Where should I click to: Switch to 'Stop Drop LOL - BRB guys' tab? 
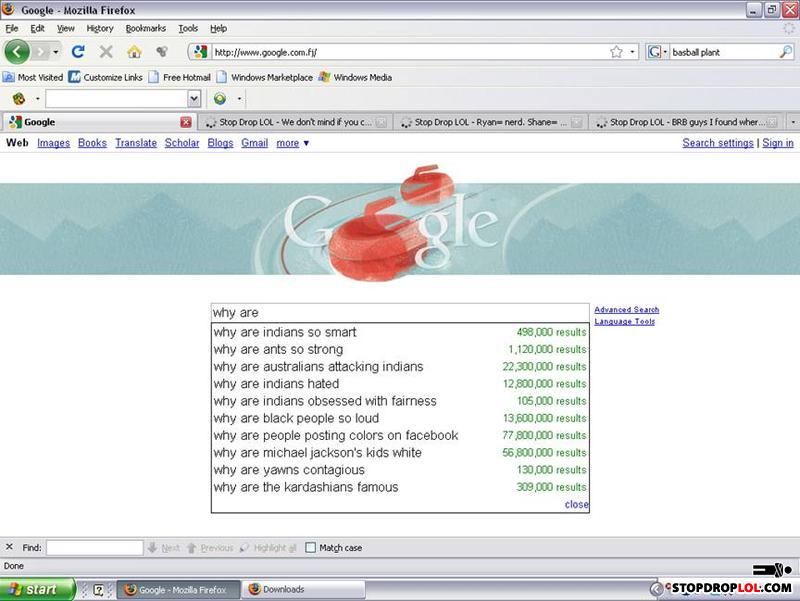[x=686, y=122]
